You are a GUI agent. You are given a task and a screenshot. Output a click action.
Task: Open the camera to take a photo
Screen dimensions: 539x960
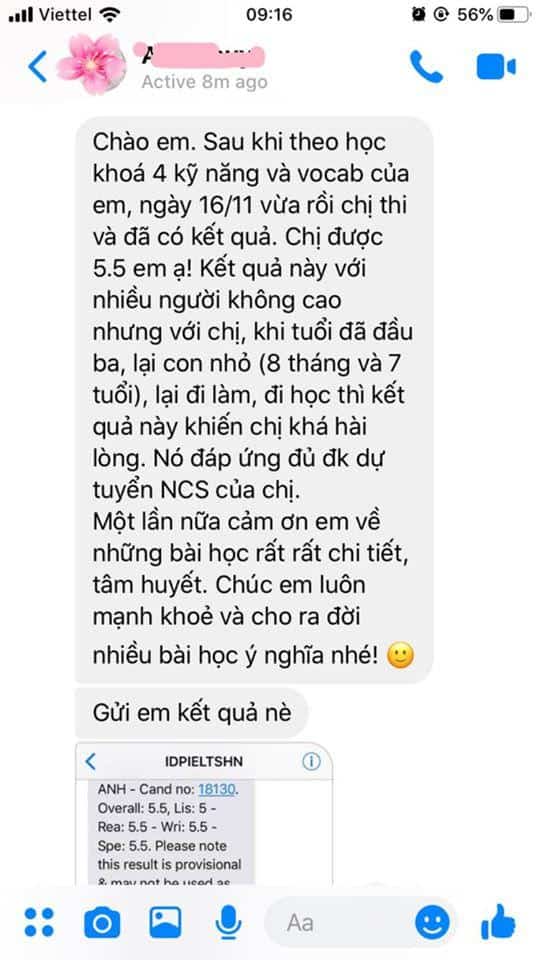coord(102,922)
